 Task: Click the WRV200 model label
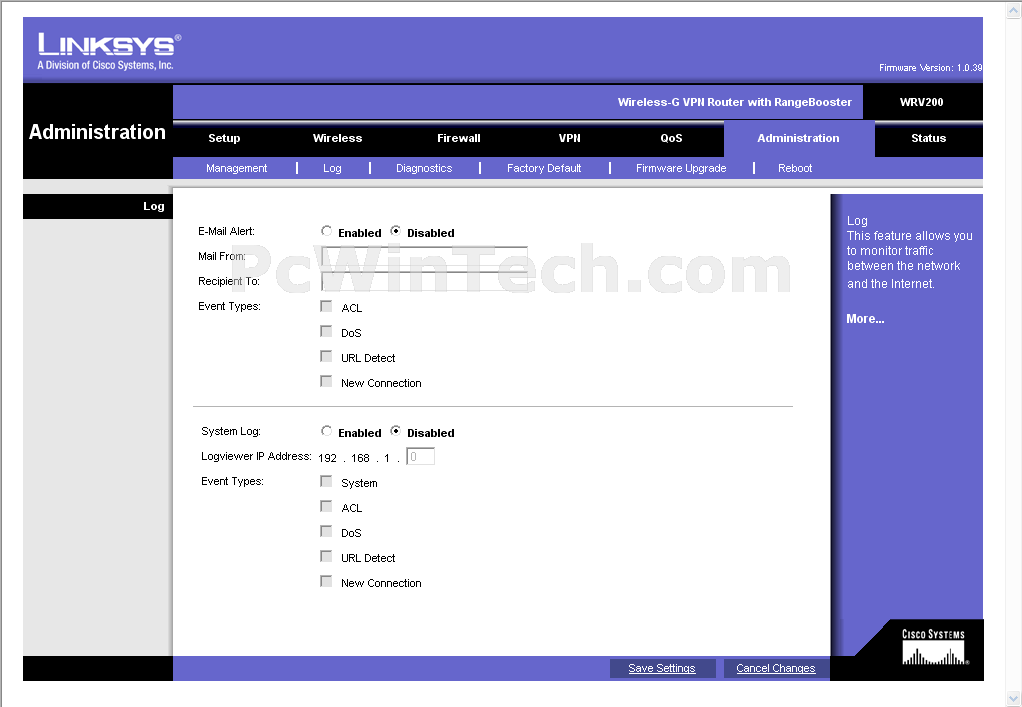pyautogui.click(x=922, y=102)
